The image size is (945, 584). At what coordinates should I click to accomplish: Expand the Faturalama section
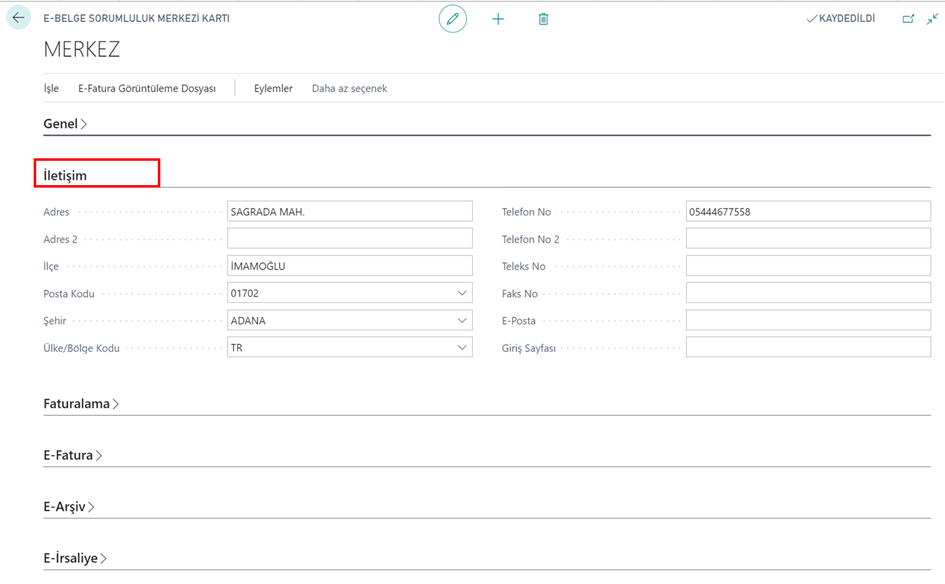81,404
